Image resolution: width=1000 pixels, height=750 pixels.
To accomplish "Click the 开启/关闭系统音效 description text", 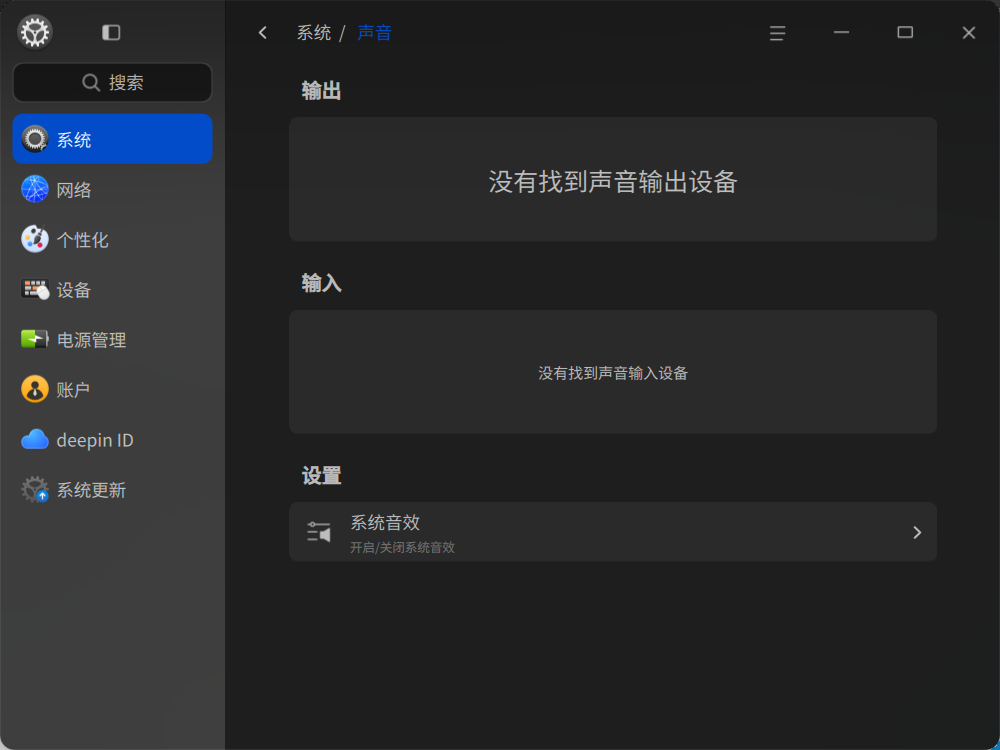I will [x=402, y=547].
